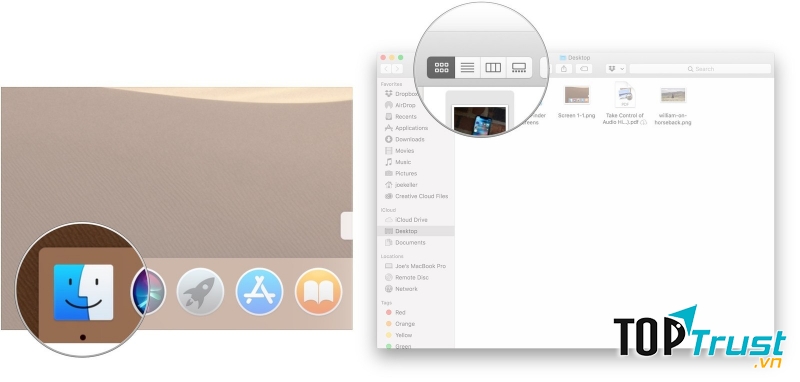
Task: Click the Share toolbar button
Action: [564, 68]
